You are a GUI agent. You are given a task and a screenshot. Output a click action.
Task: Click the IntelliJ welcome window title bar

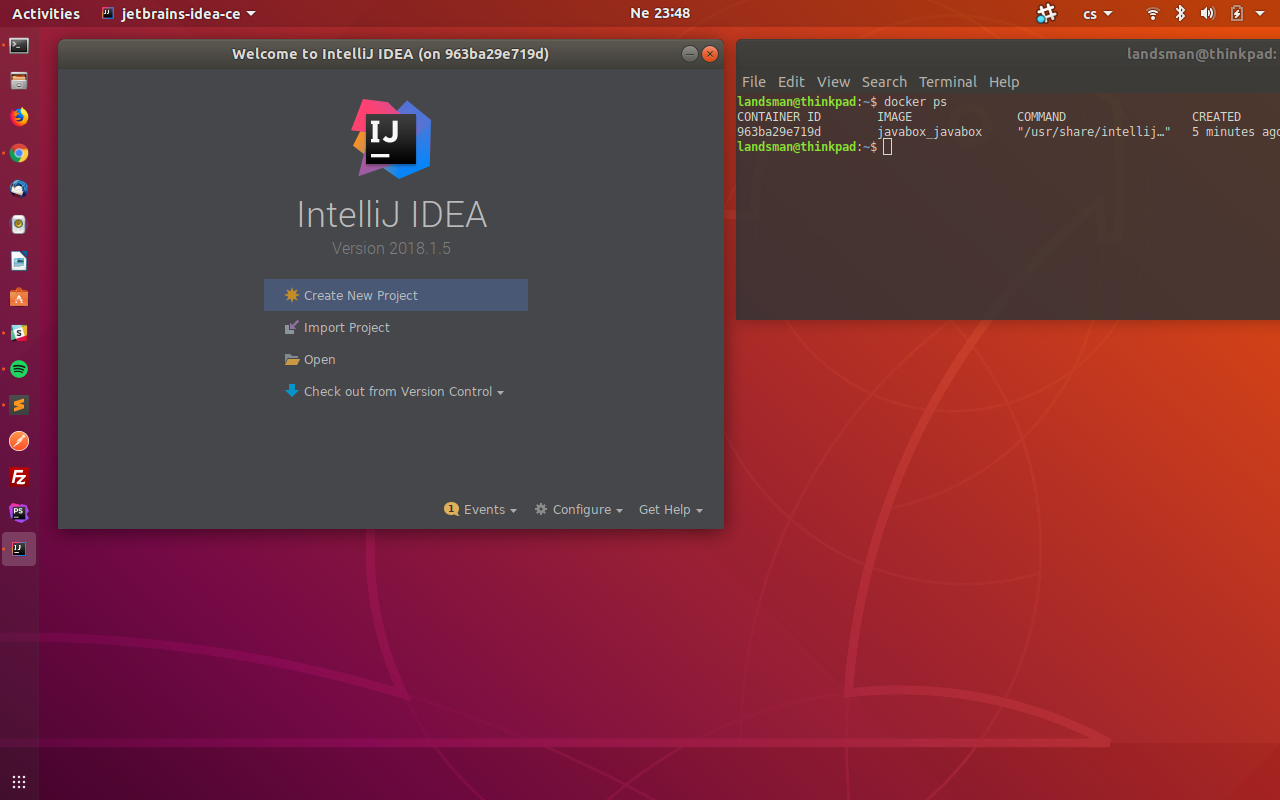point(390,54)
